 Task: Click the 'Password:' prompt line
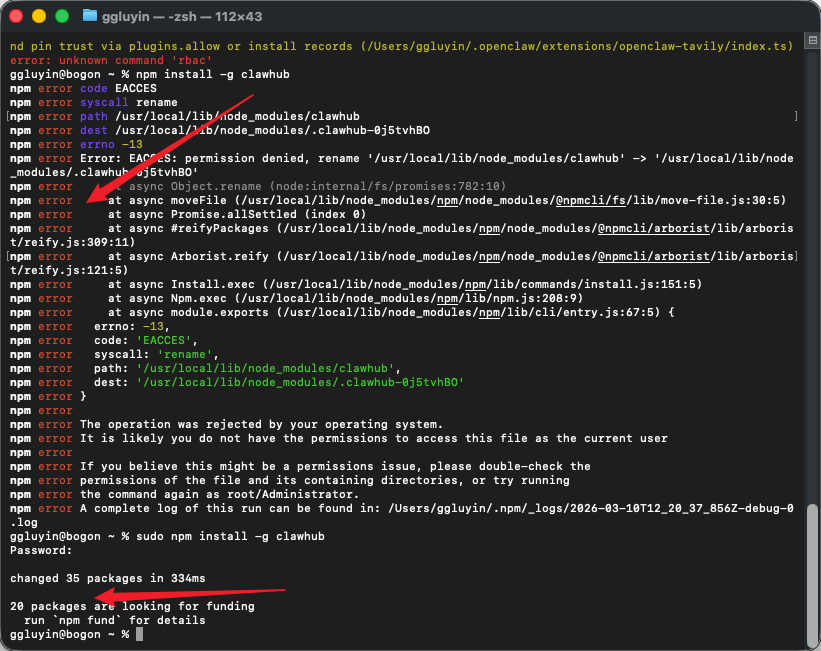(41, 550)
